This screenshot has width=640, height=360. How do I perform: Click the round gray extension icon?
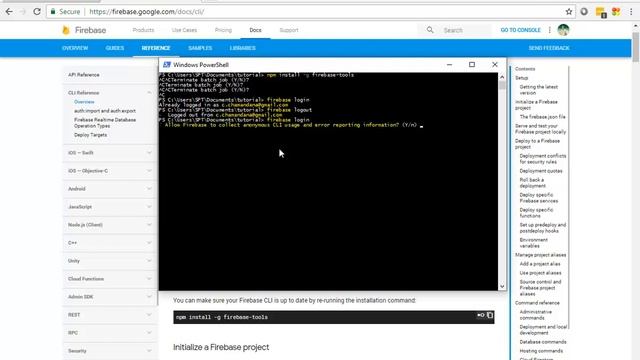click(584, 12)
